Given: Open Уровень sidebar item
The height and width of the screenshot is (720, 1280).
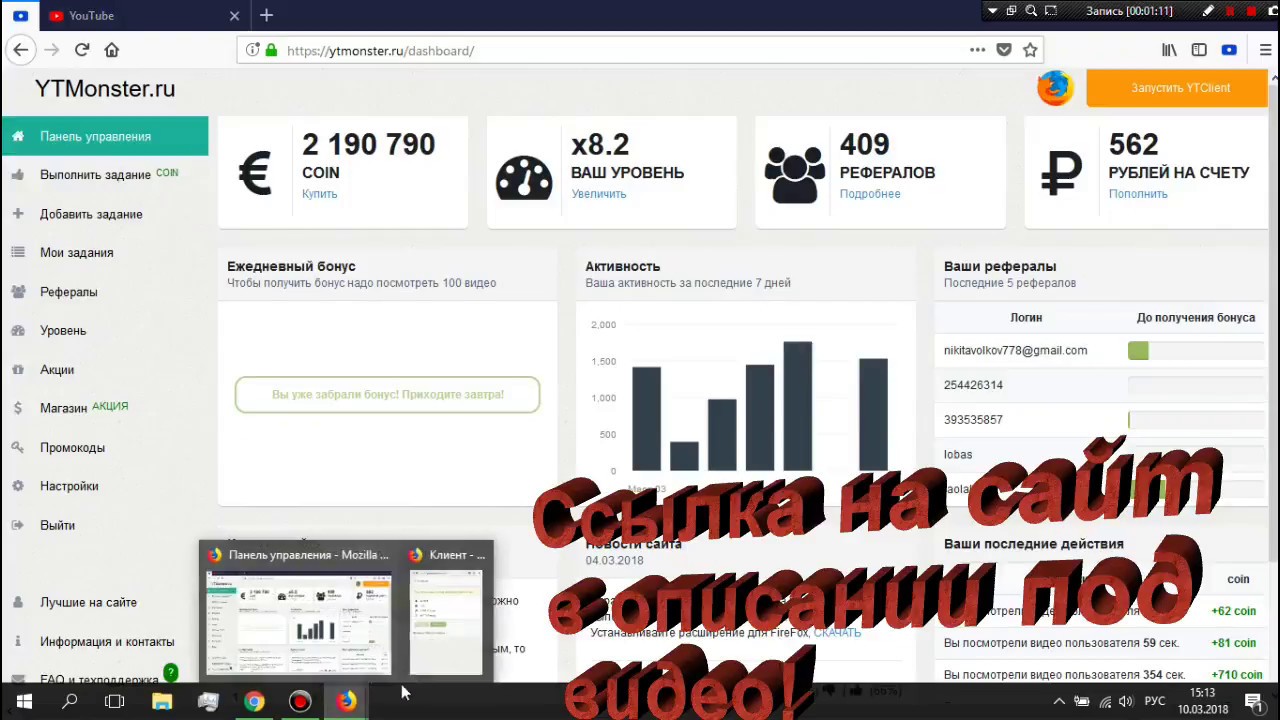Looking at the screenshot, I should click(104, 331).
